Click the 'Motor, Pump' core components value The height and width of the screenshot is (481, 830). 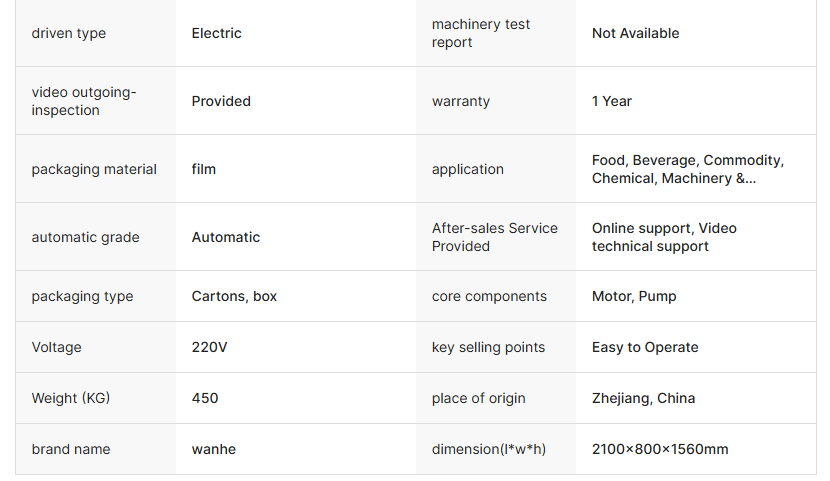click(x=634, y=296)
